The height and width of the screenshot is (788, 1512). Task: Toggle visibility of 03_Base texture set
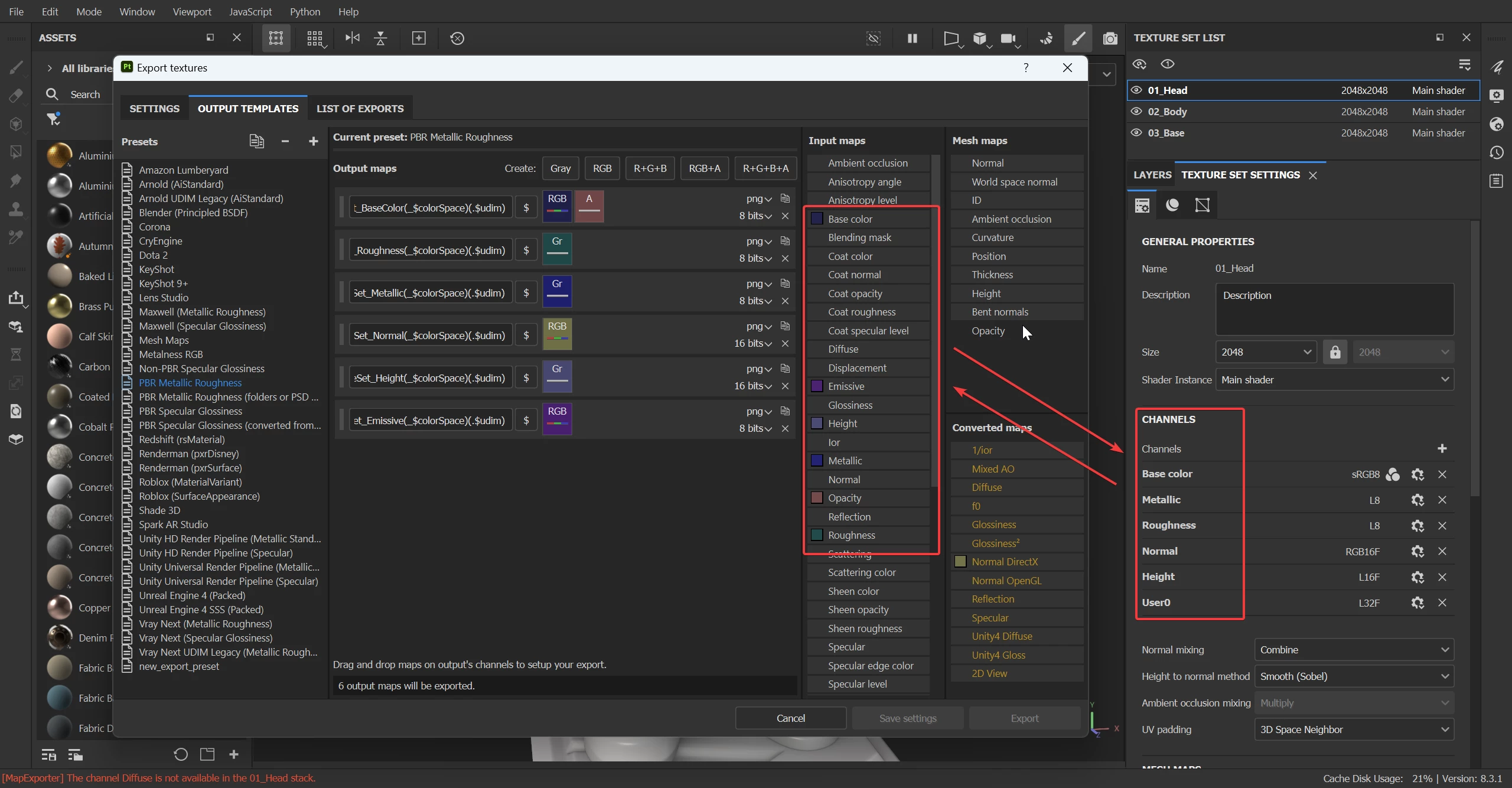coord(1136,133)
